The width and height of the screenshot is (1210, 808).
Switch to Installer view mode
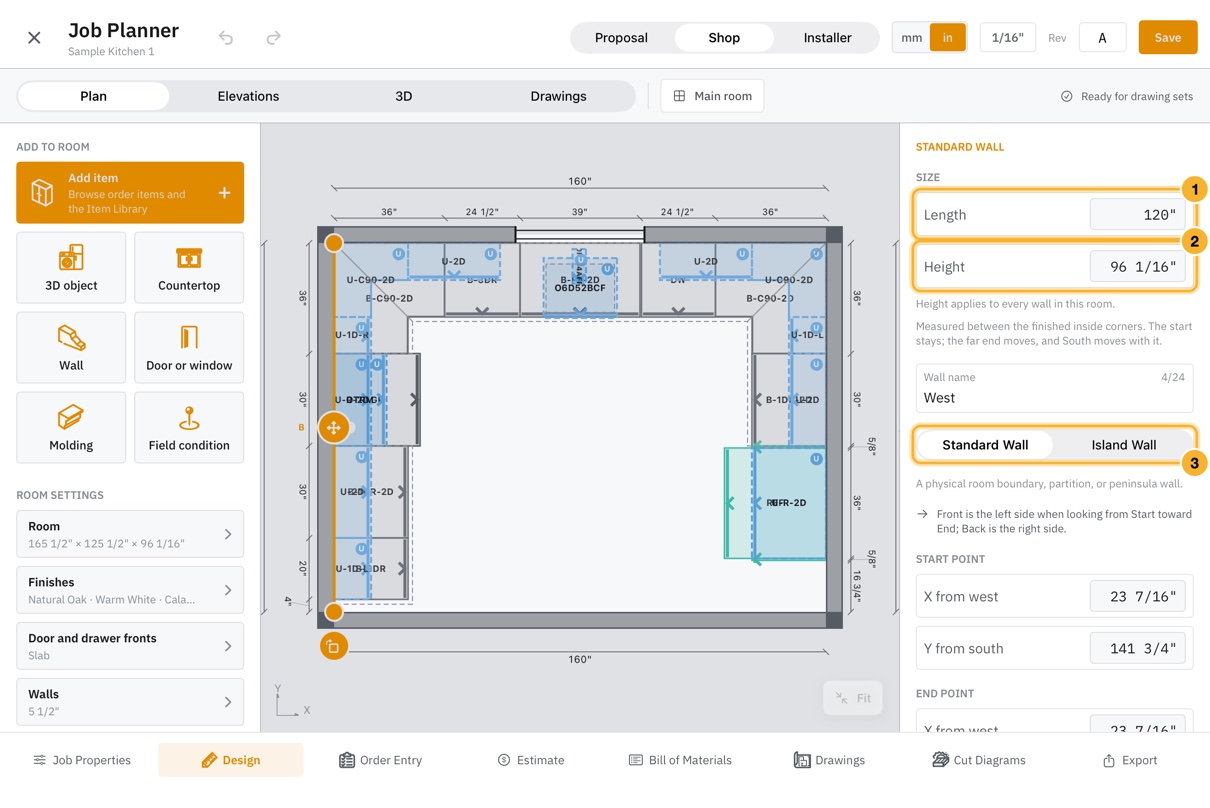[827, 38]
